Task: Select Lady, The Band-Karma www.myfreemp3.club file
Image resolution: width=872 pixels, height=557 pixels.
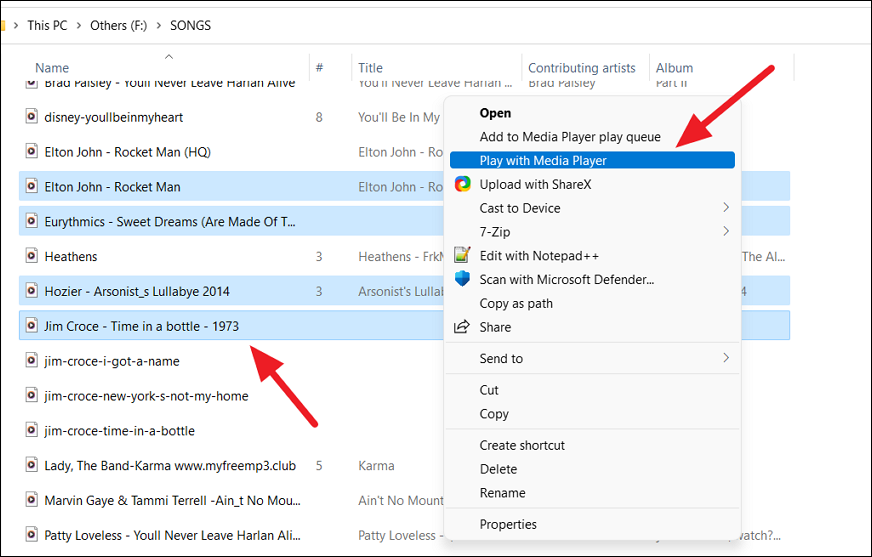Action: 170,465
